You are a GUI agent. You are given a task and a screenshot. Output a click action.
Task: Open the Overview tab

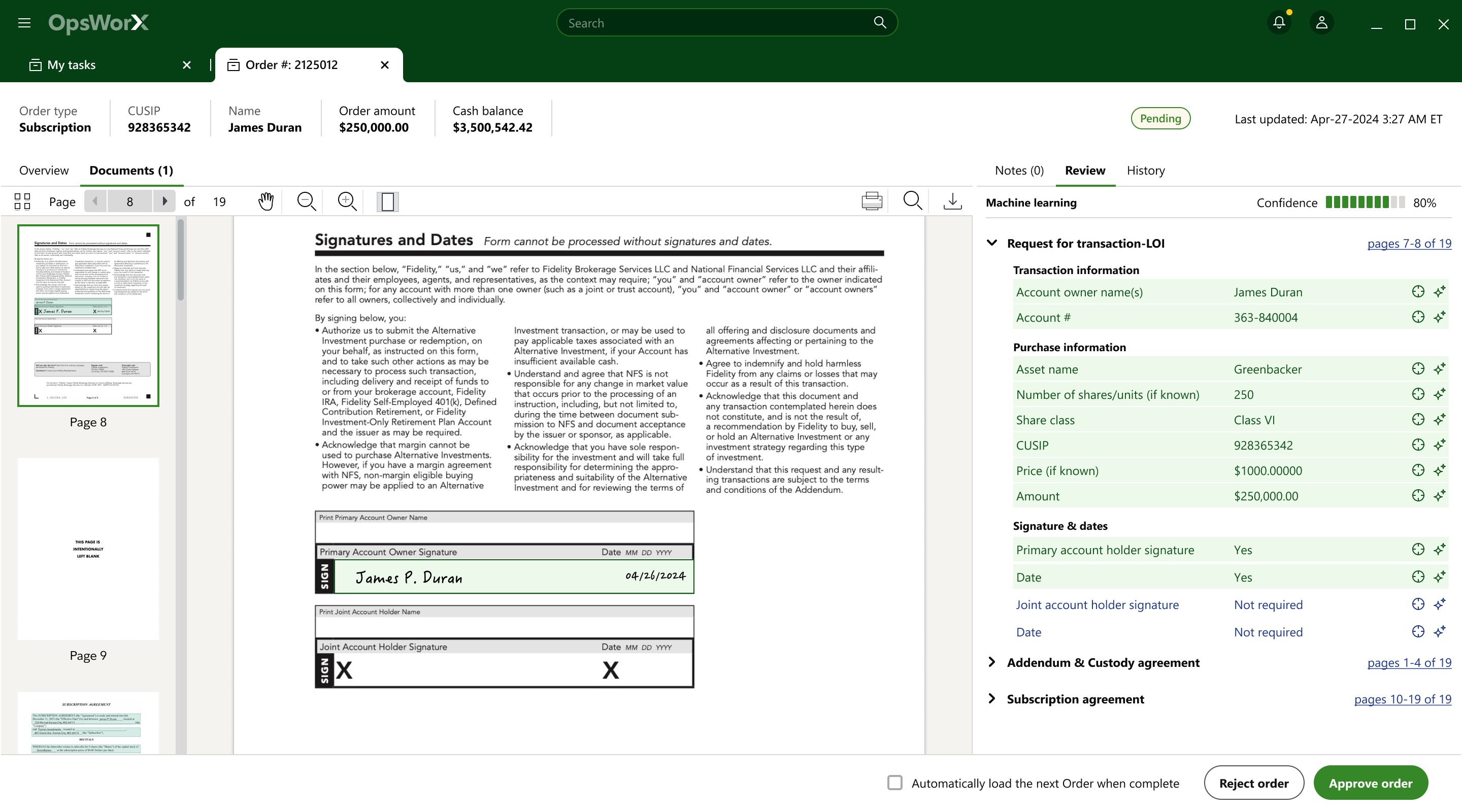pyautogui.click(x=44, y=170)
